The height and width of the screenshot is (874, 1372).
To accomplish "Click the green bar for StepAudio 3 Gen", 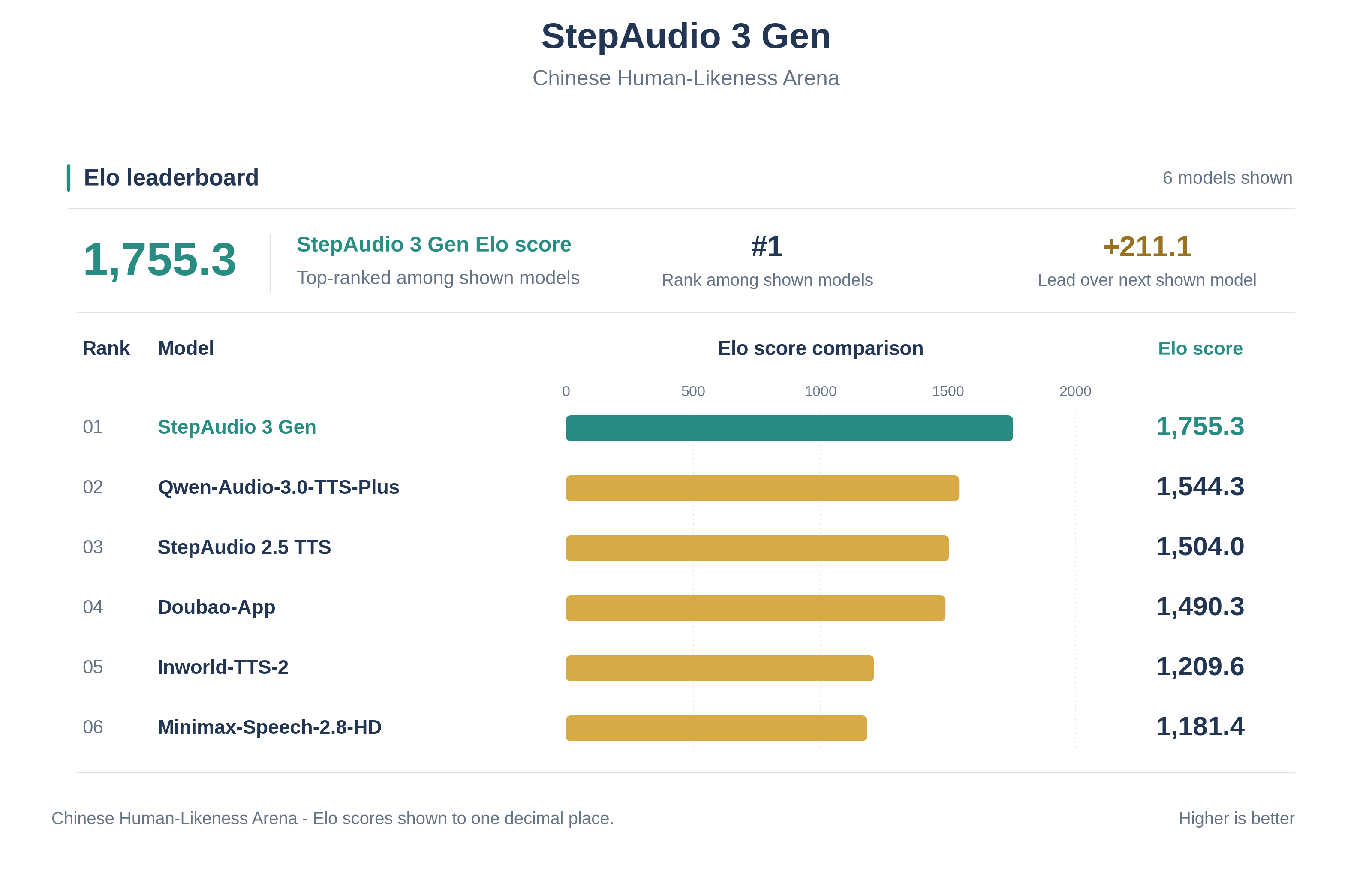I will pyautogui.click(x=789, y=428).
